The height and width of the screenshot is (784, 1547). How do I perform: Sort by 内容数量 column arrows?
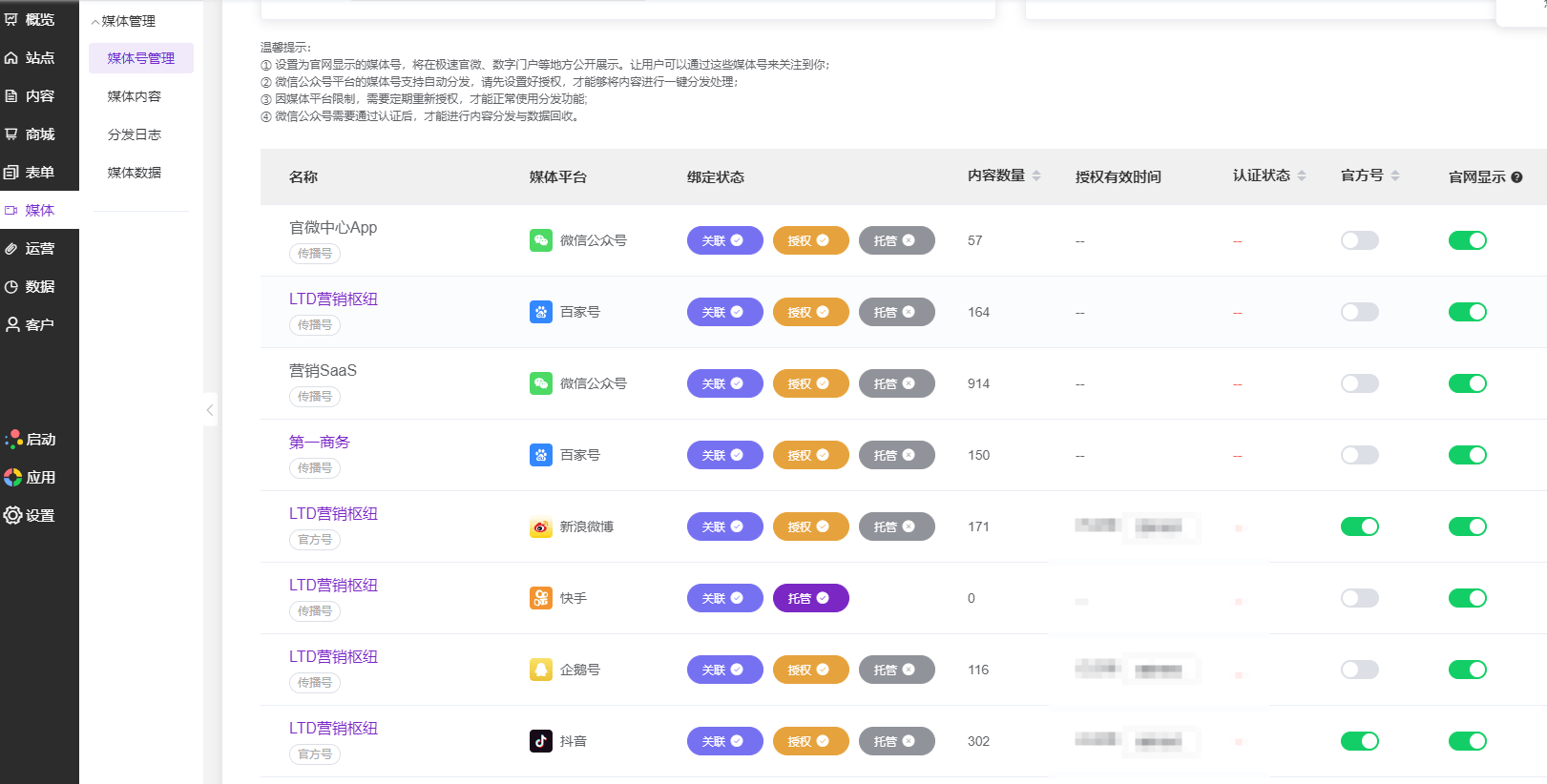(1036, 175)
